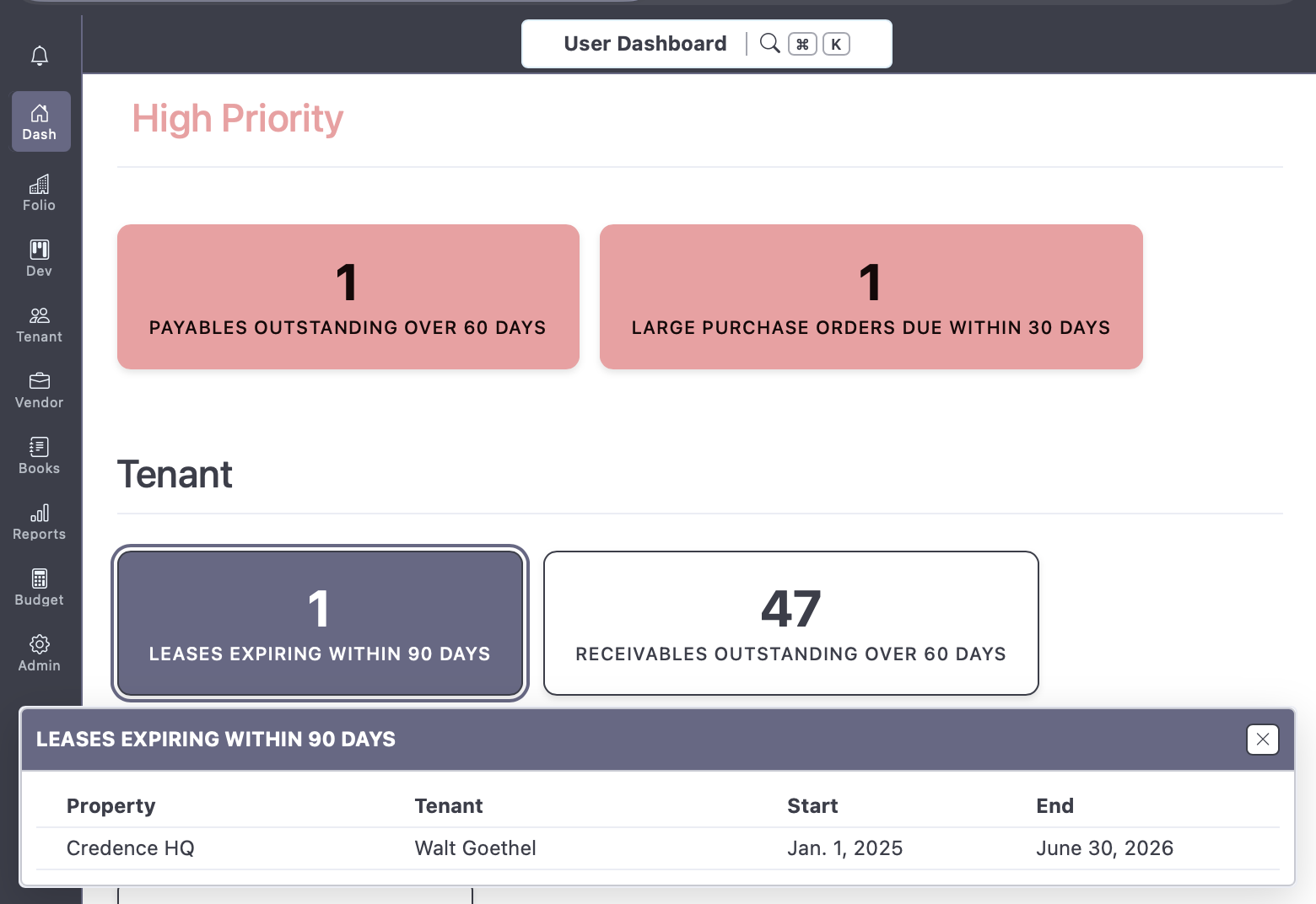Click the Property column header

(x=111, y=805)
